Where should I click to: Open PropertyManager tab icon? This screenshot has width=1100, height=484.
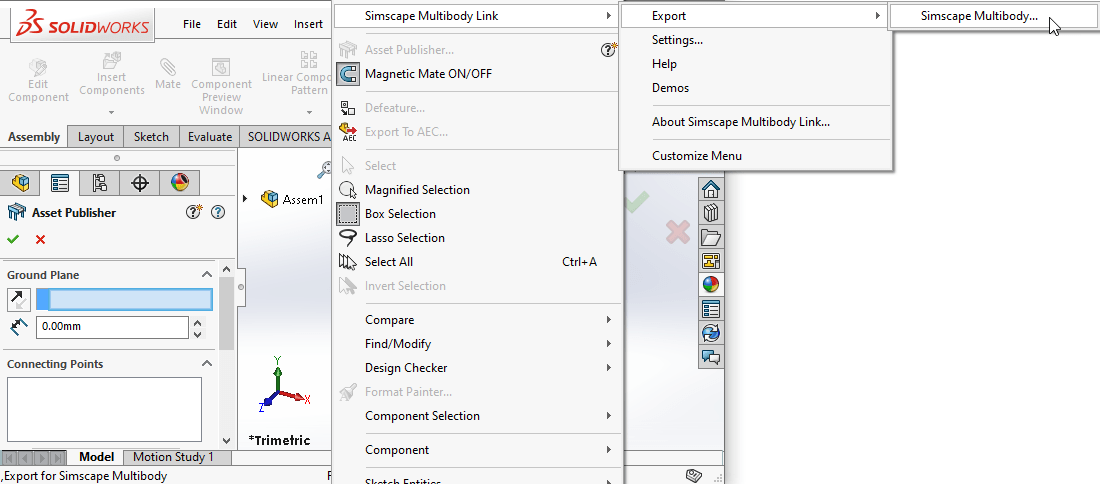60,183
